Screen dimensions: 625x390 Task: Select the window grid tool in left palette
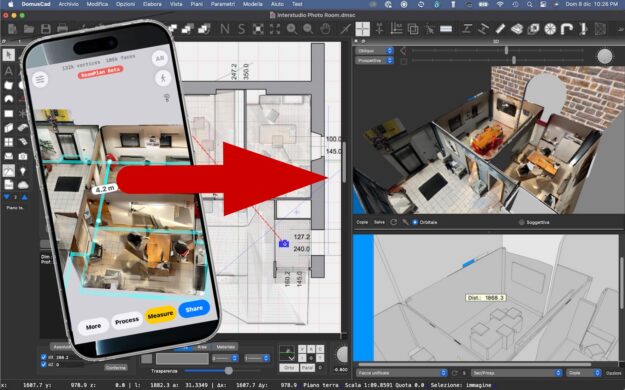(8, 142)
